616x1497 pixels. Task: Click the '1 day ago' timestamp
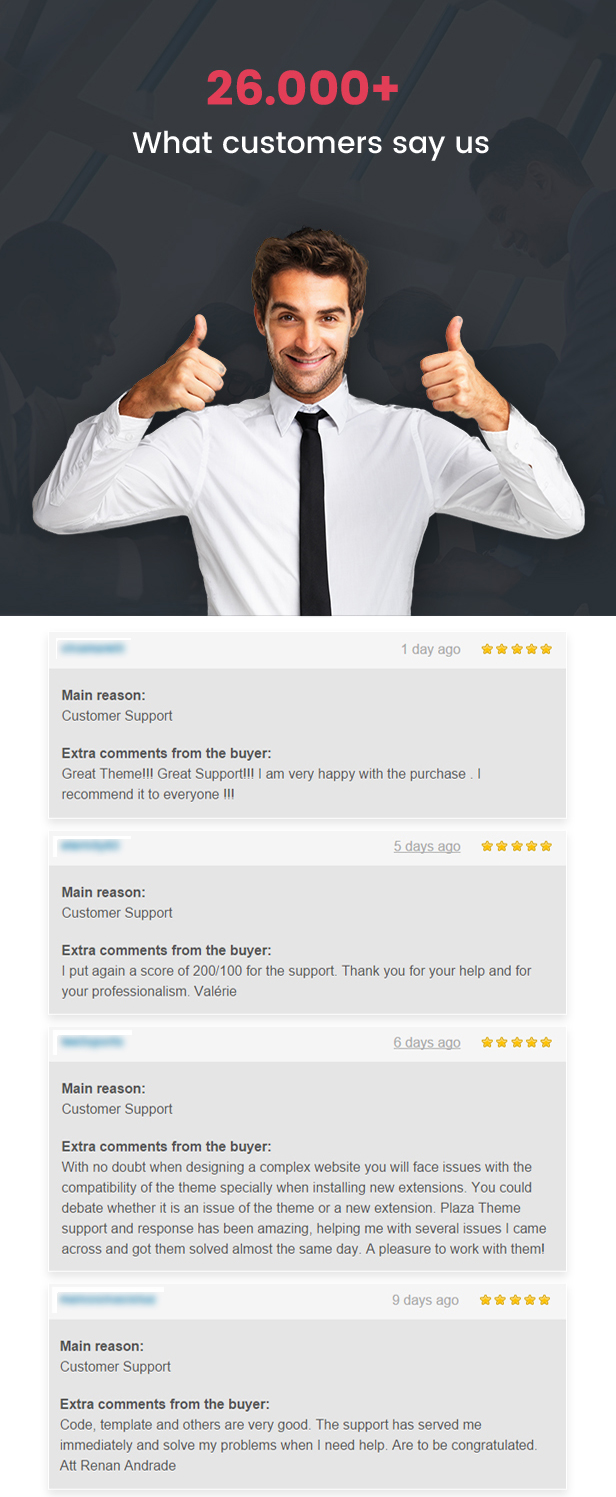point(431,649)
